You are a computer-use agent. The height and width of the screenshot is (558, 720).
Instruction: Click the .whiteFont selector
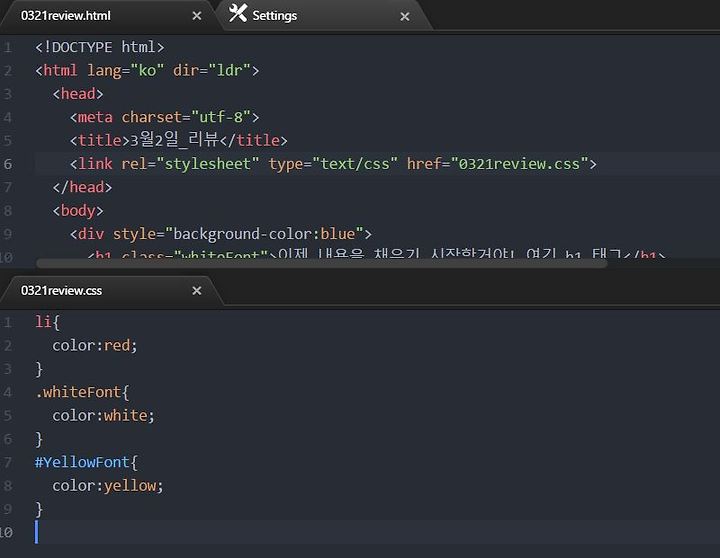click(78, 392)
